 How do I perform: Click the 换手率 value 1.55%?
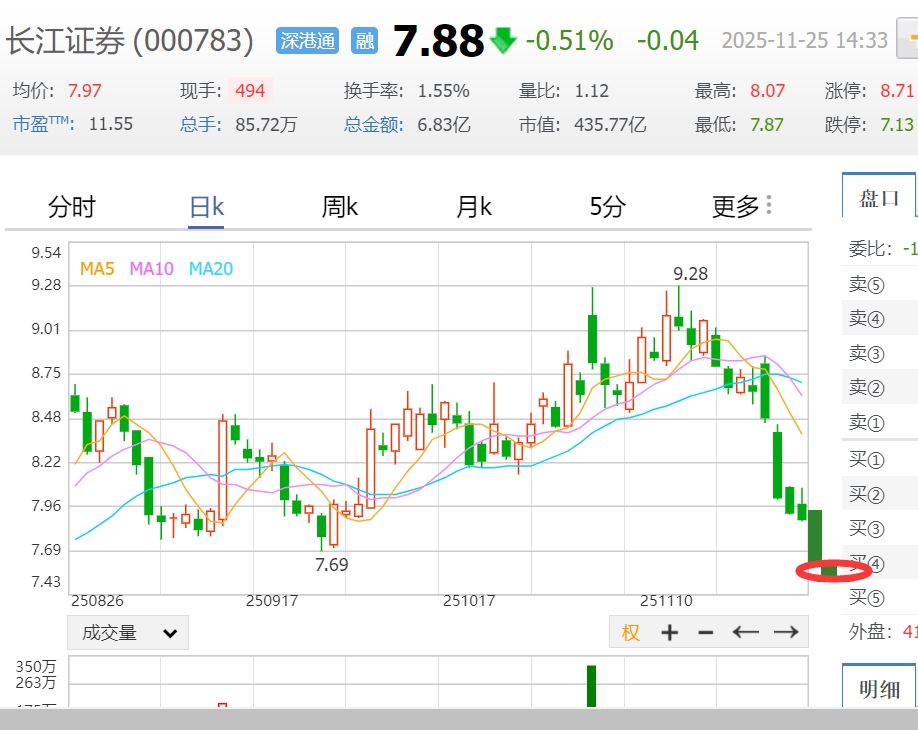(x=443, y=91)
